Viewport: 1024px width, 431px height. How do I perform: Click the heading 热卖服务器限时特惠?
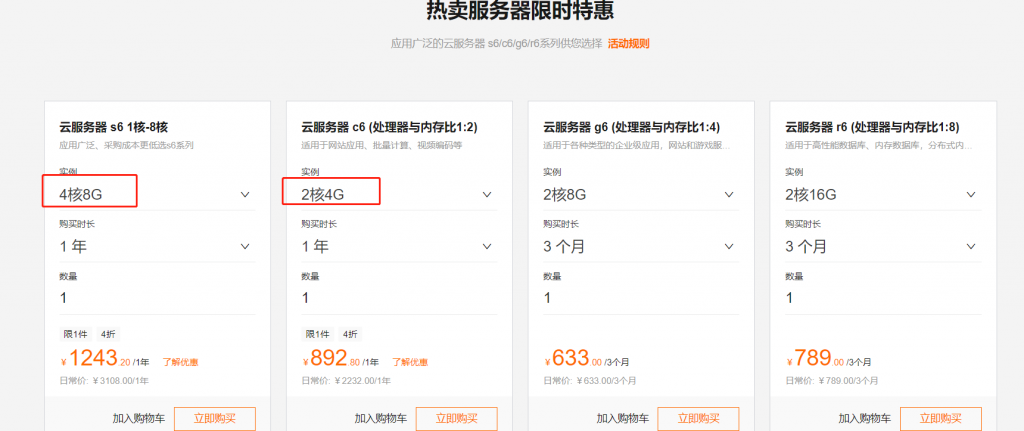pos(520,11)
